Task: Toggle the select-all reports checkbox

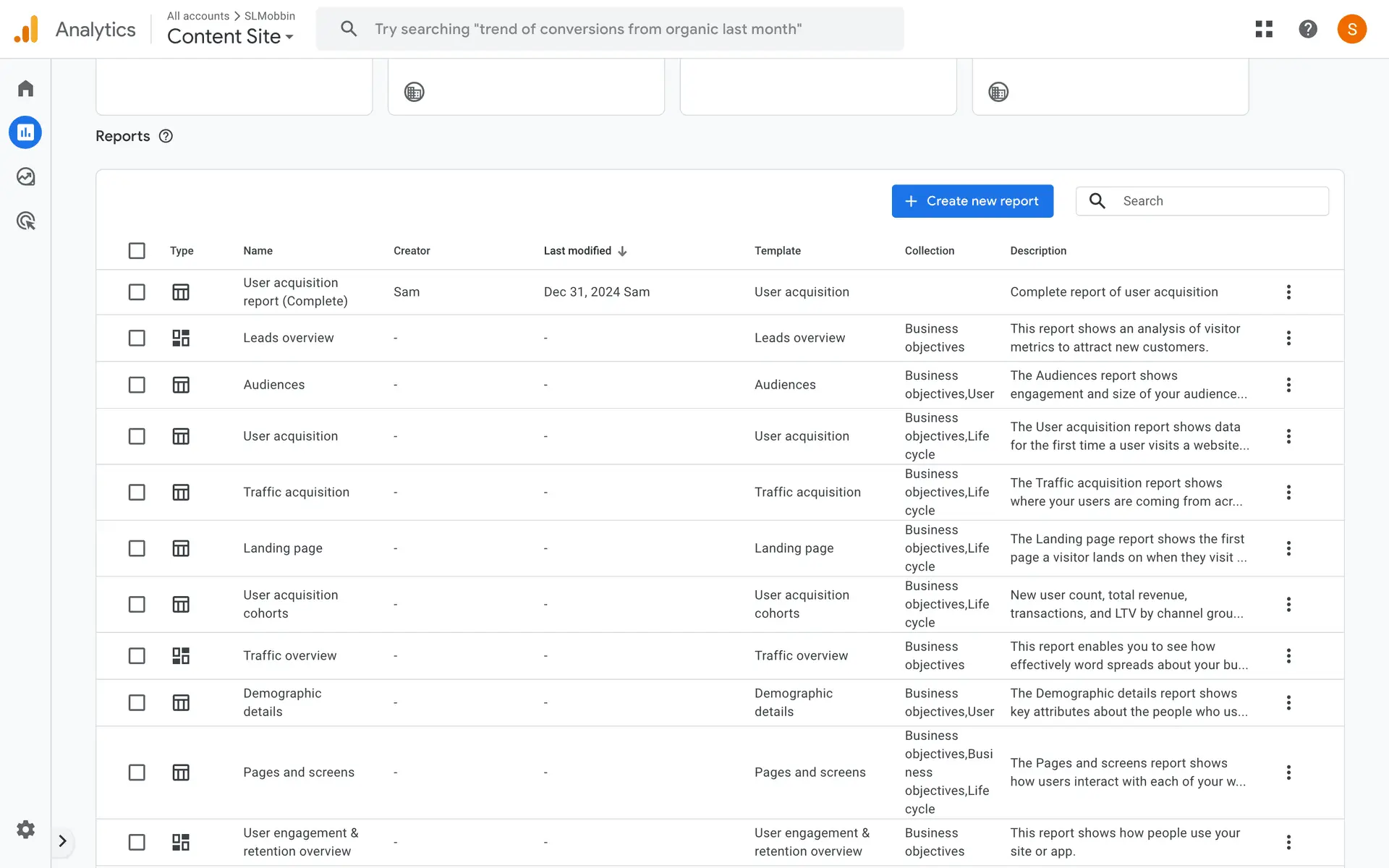Action: (x=137, y=251)
